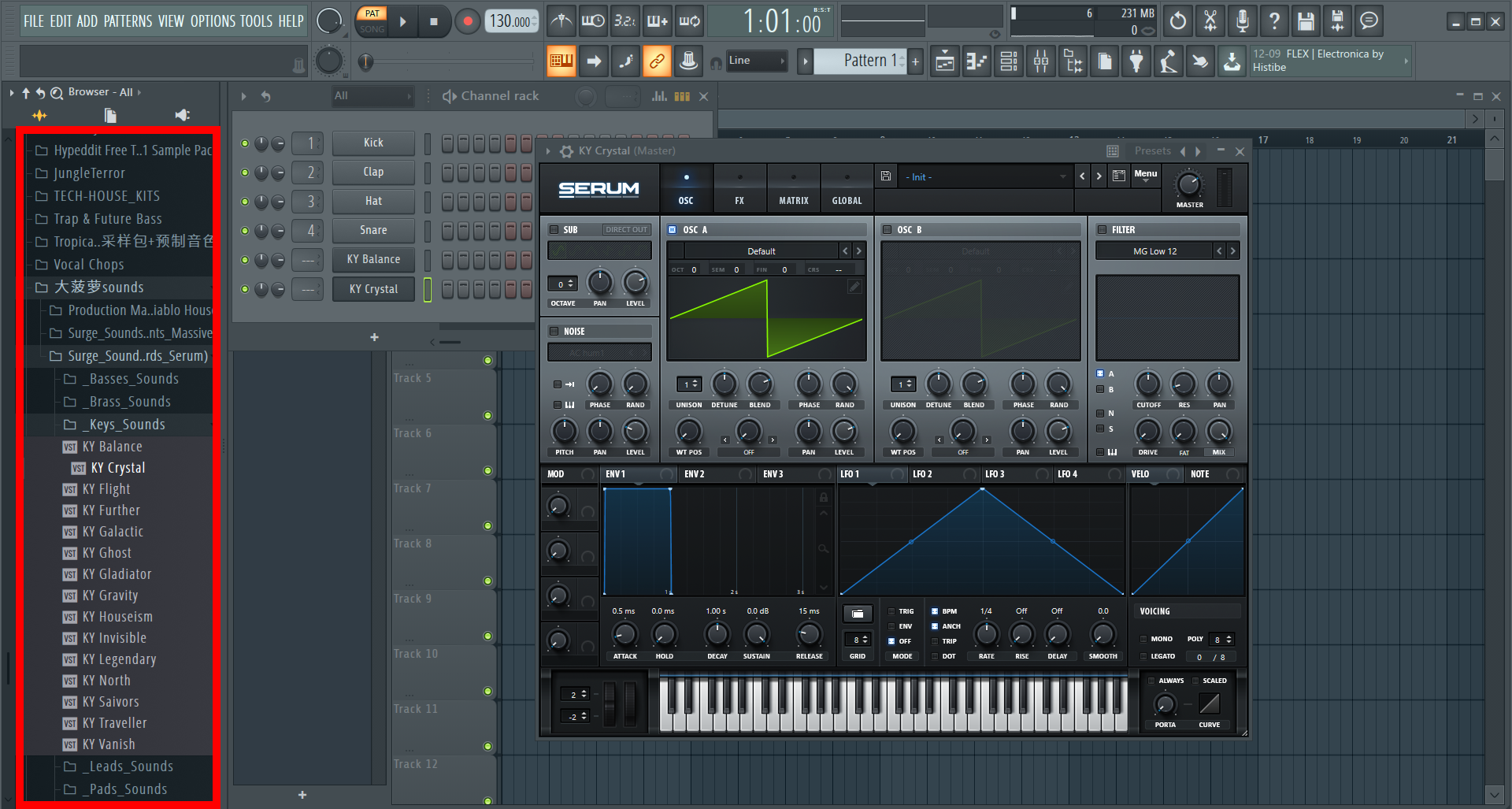Toggle loop recording icon
The width and height of the screenshot is (1512, 809).
click(x=690, y=21)
